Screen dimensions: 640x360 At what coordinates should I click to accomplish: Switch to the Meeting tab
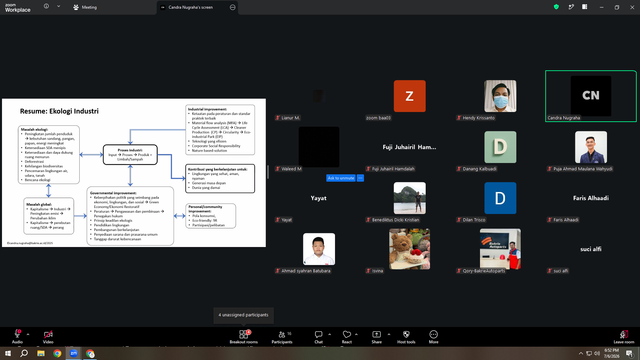(x=85, y=7)
